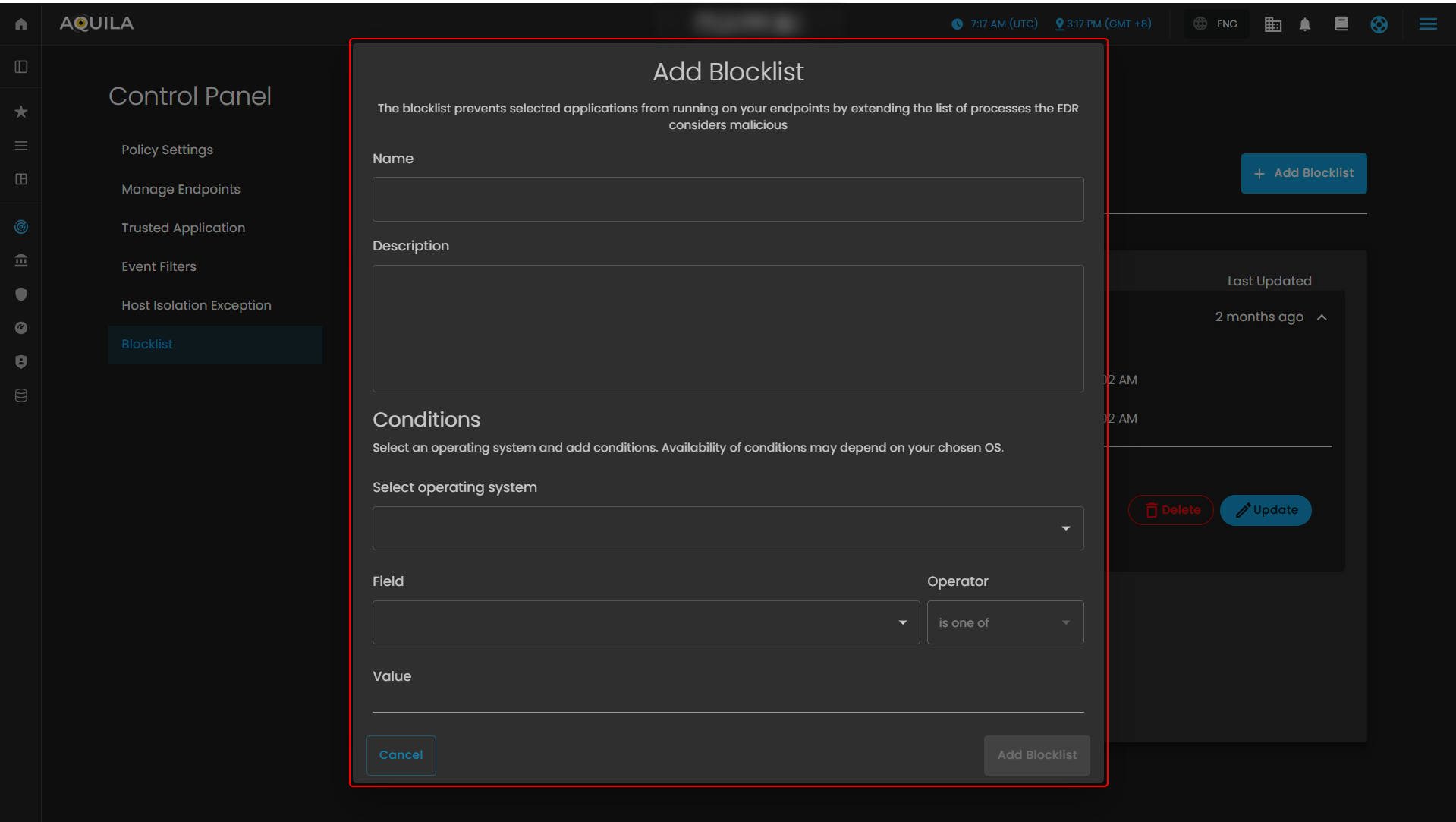
Task: Open the Select operating system dropdown
Action: click(728, 528)
